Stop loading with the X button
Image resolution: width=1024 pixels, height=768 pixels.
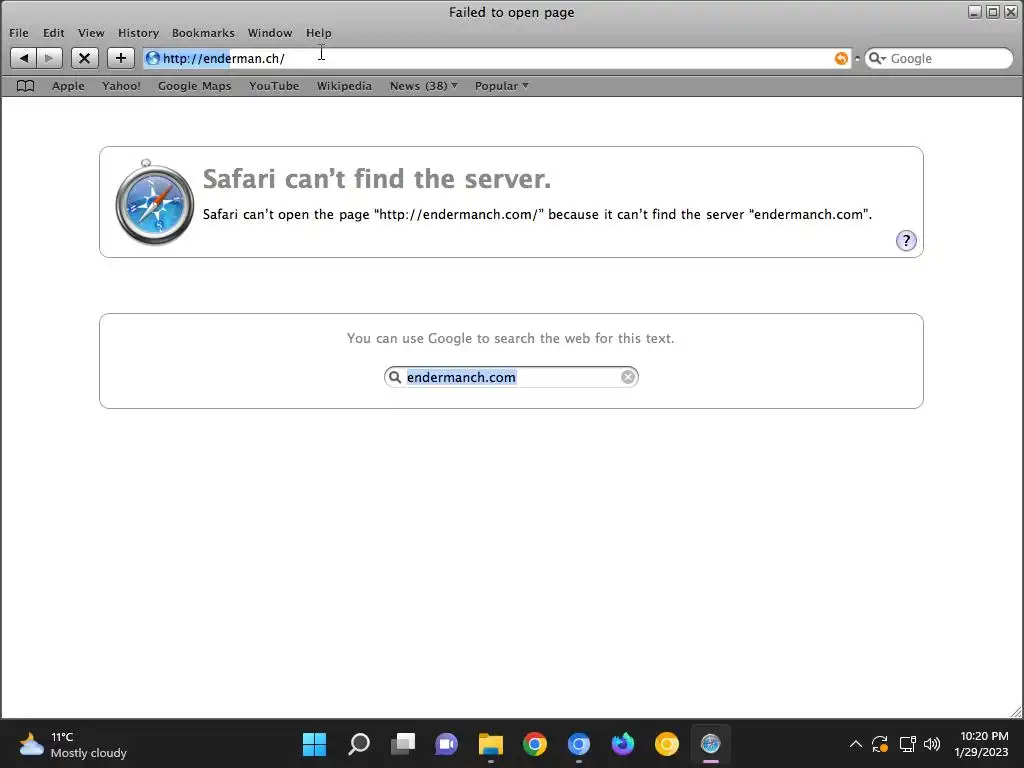pyautogui.click(x=84, y=58)
